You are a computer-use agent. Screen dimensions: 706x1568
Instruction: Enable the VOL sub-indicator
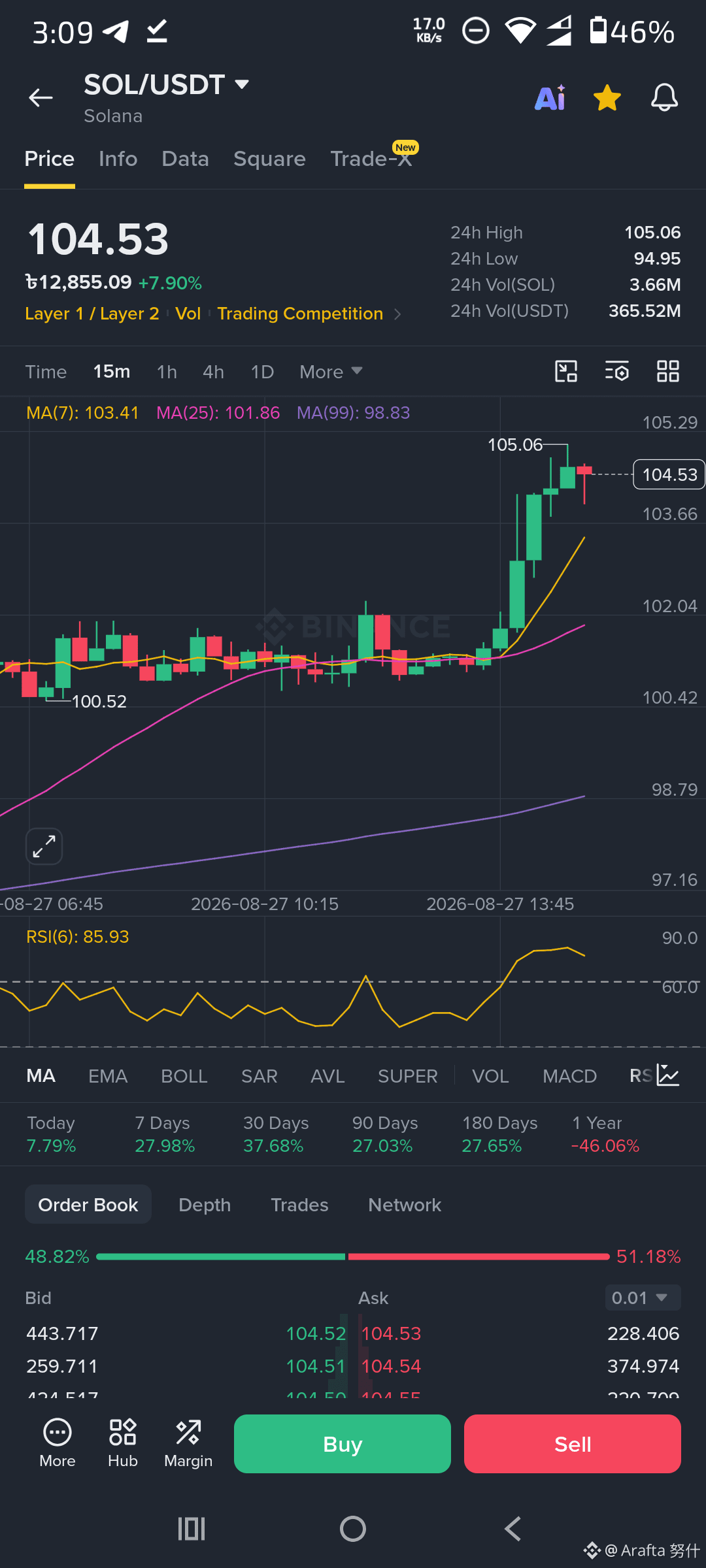pos(490,1076)
